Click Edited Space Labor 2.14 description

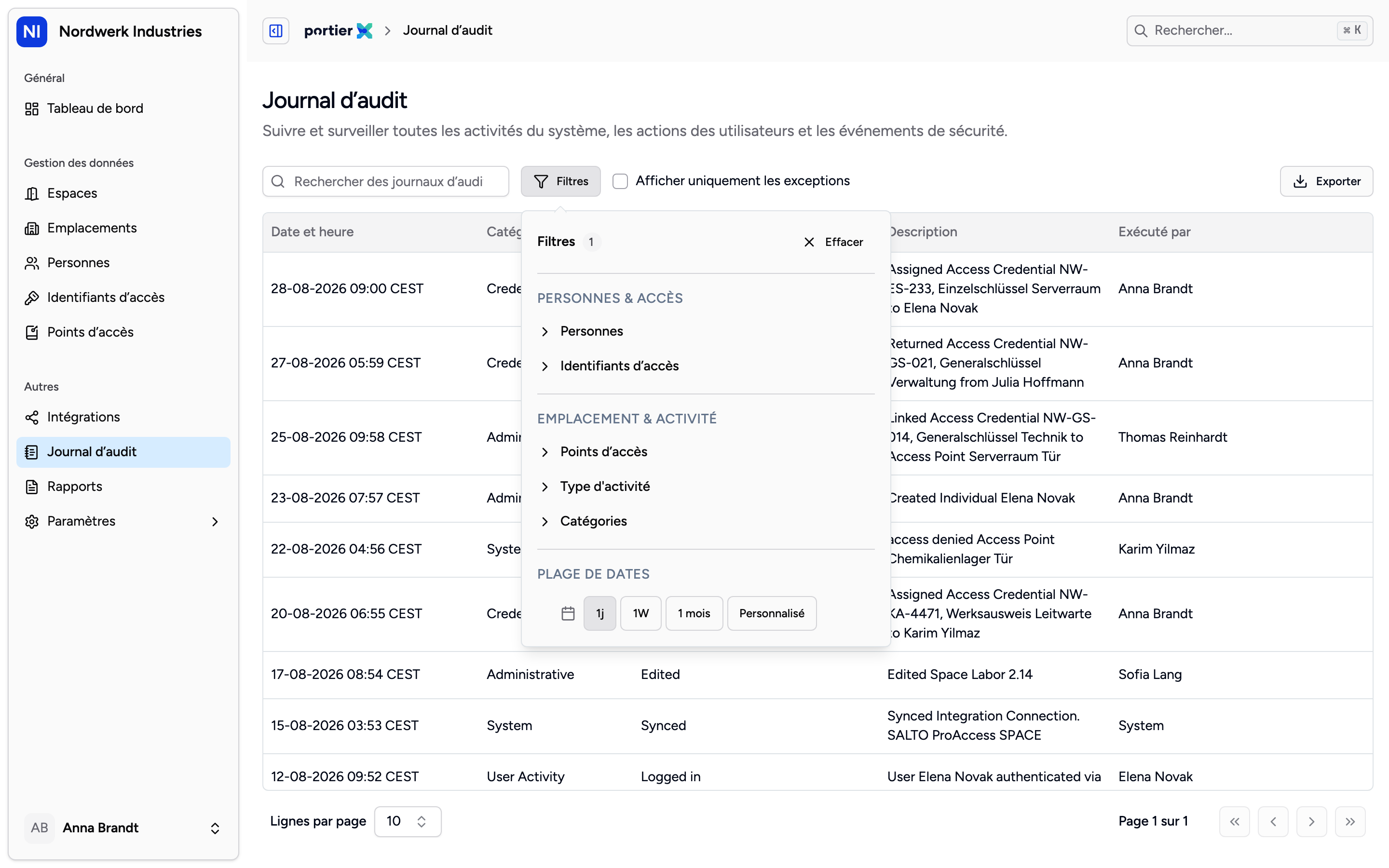[960, 675]
